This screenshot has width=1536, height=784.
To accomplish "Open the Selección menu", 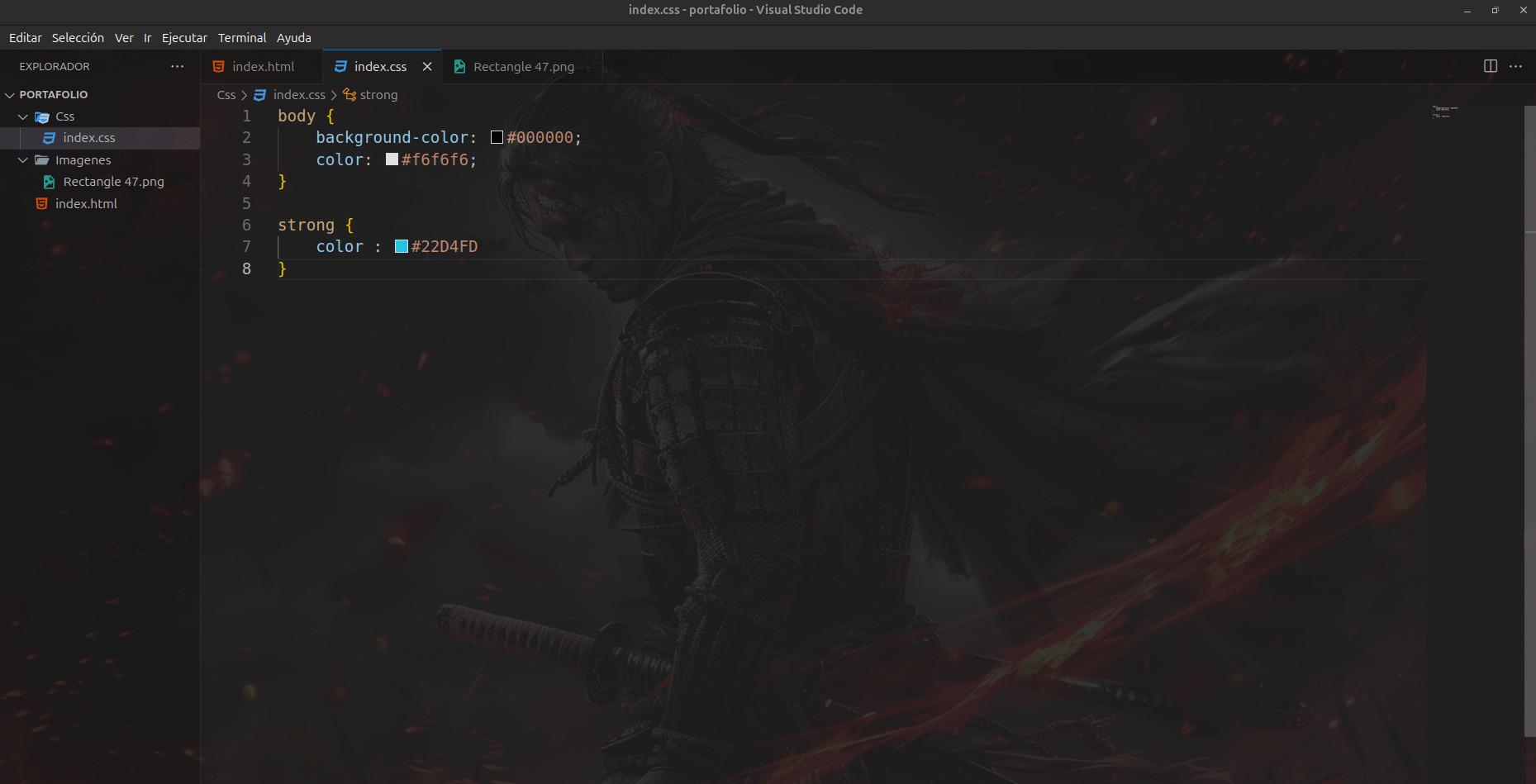I will (x=78, y=38).
